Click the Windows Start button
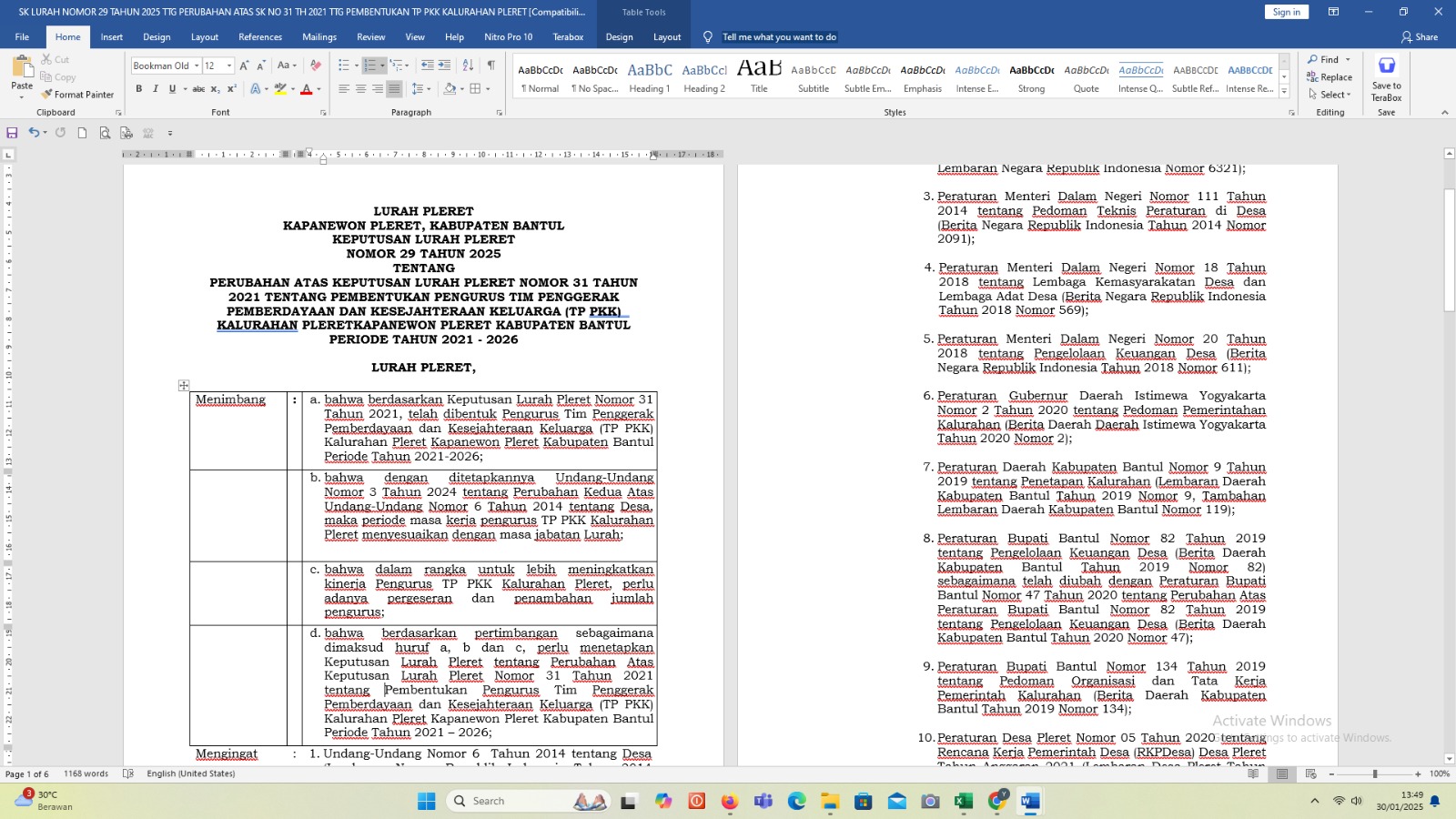1456x819 pixels. point(427,801)
